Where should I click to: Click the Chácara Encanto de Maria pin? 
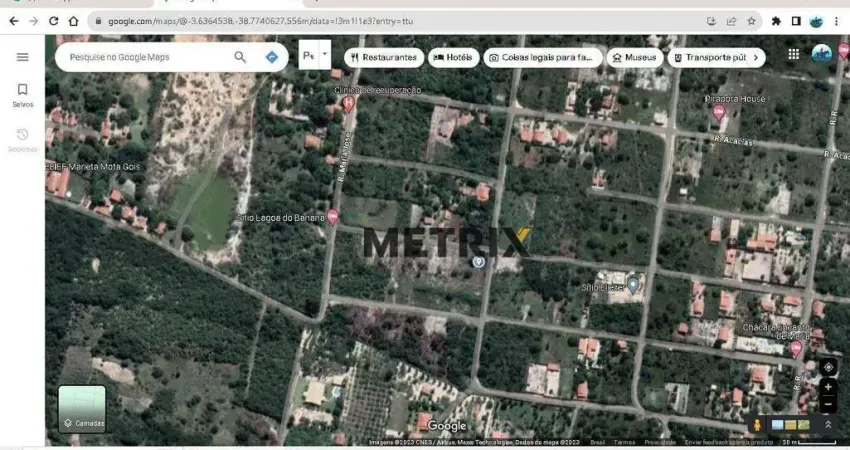click(x=796, y=348)
